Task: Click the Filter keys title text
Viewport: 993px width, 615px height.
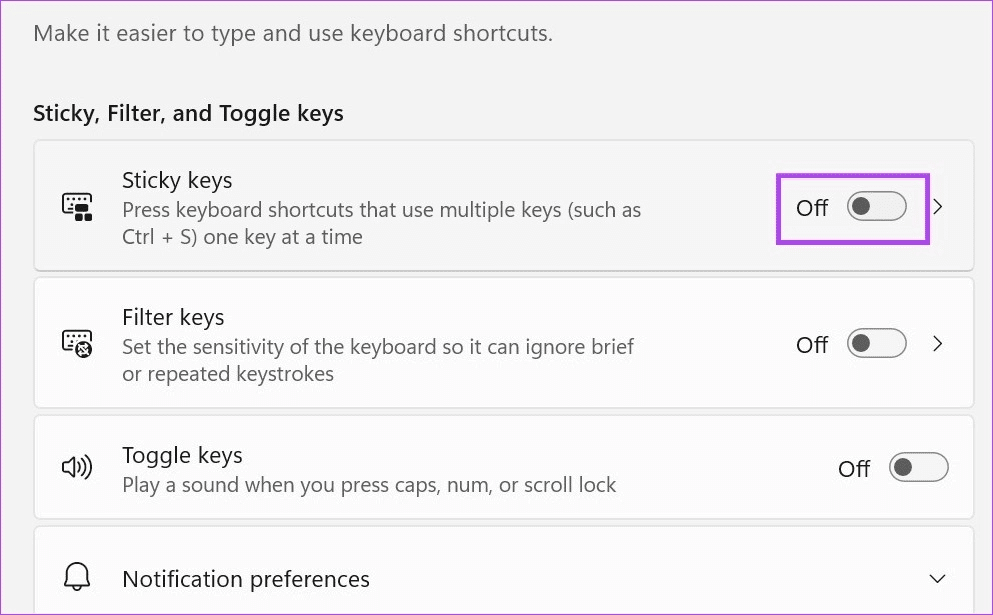Action: coord(172,317)
